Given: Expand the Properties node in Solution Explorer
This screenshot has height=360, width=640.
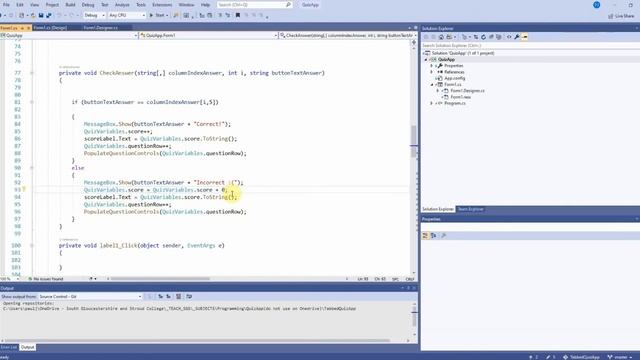Looking at the screenshot, I should tap(432, 66).
